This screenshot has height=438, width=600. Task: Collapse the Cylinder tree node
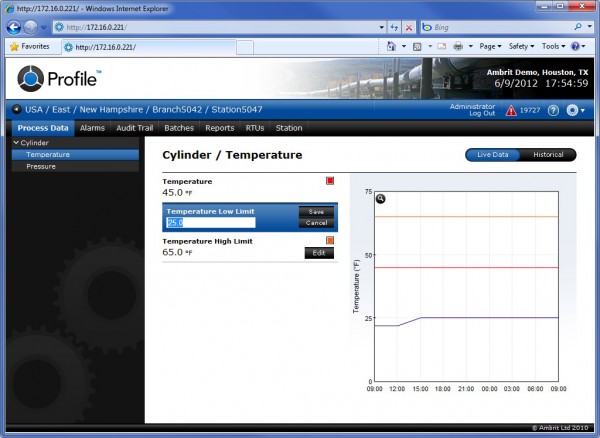click(x=16, y=143)
